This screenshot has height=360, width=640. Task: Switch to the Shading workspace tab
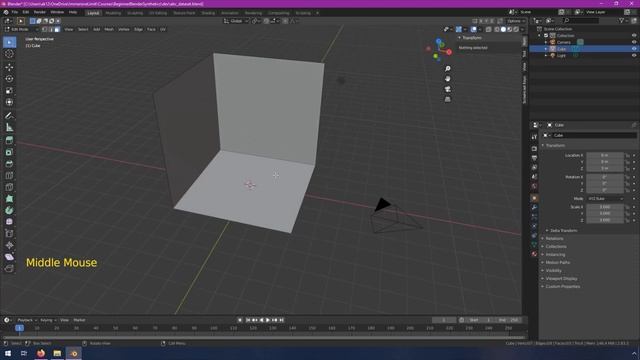[208, 13]
